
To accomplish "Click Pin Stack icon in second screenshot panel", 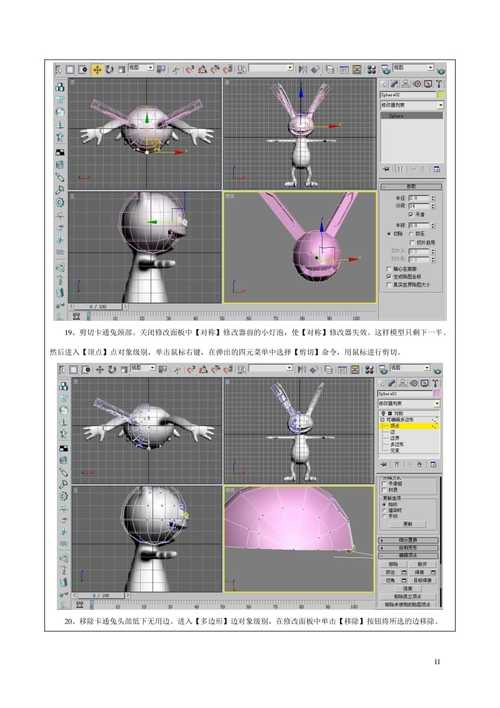I will pyautogui.click(x=383, y=465).
